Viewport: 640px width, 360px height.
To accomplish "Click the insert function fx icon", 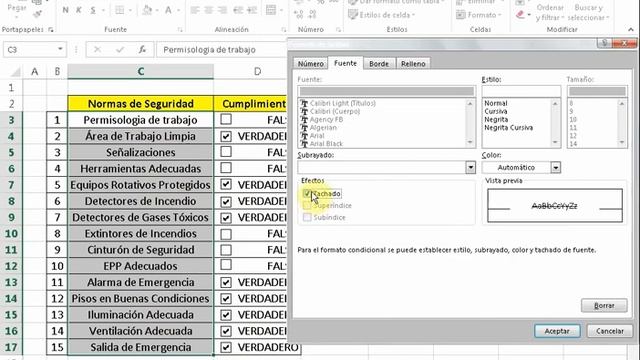I will (142, 49).
